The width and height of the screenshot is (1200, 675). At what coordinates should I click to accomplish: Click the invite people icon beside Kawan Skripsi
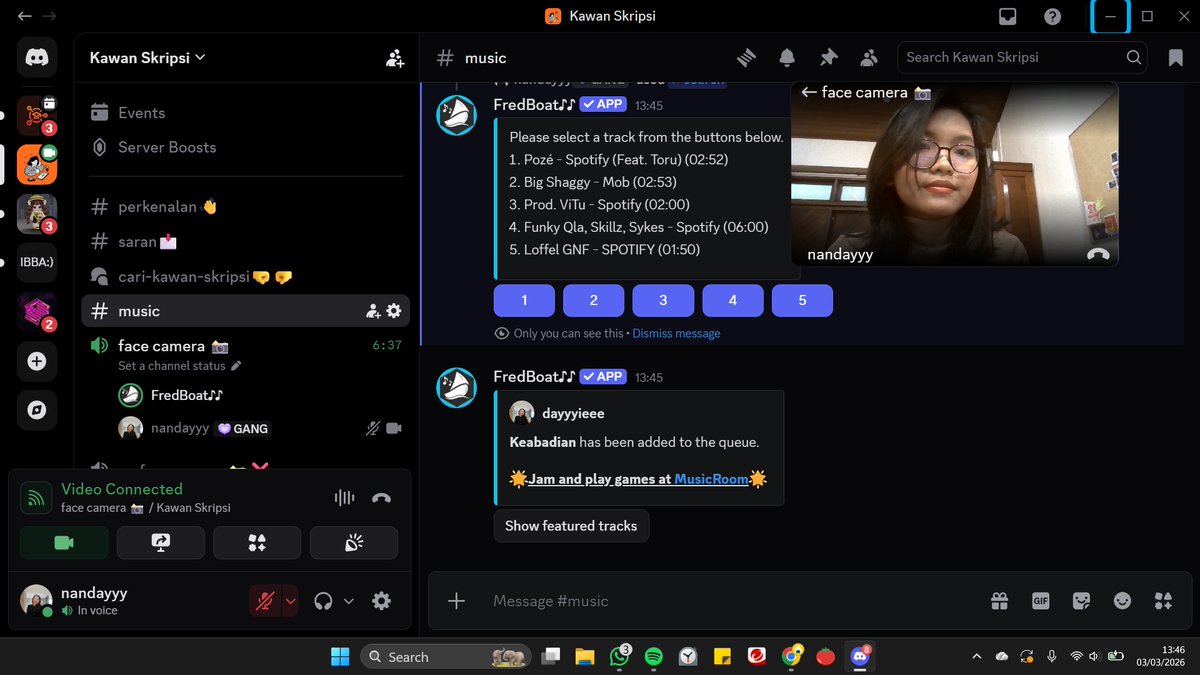(395, 58)
